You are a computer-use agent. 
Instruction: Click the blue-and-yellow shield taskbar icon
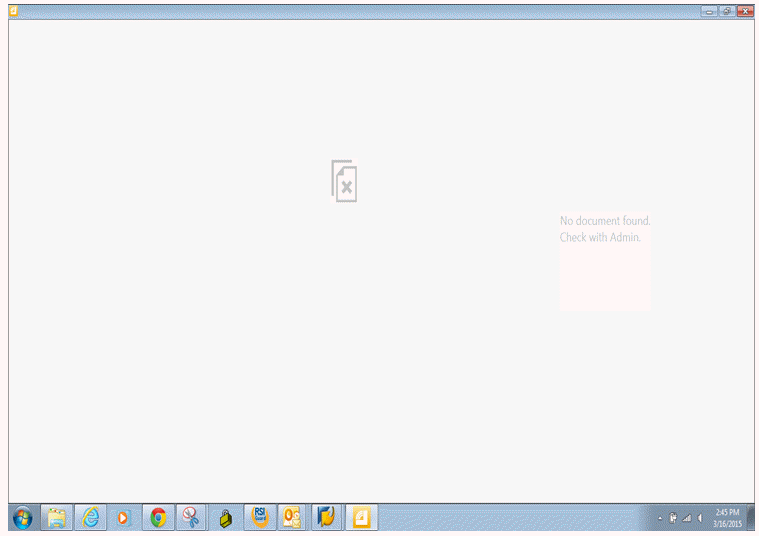coord(327,517)
